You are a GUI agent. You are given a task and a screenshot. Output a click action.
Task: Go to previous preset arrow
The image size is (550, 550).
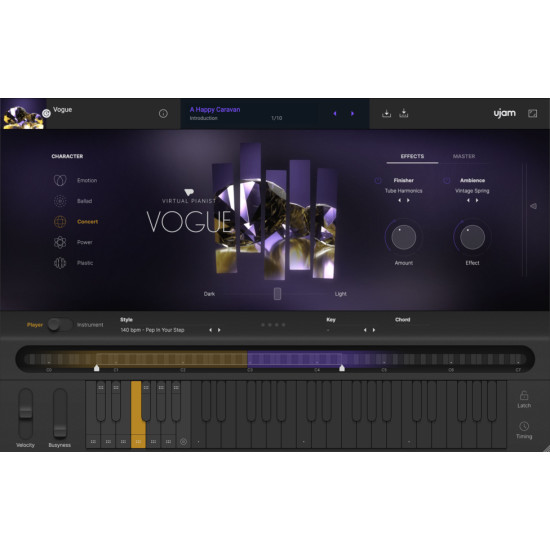tap(335, 114)
